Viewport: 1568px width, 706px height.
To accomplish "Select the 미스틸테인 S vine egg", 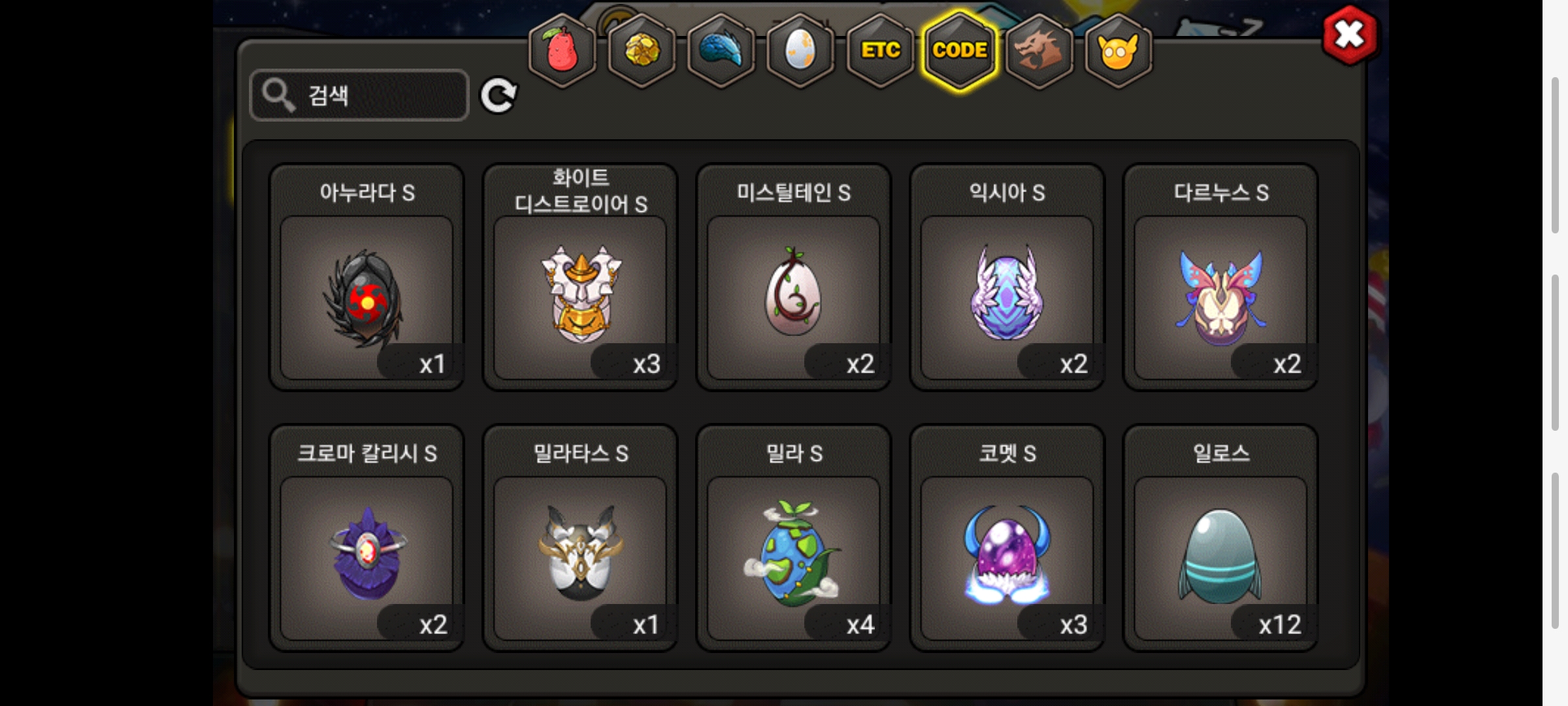I will coord(794,277).
